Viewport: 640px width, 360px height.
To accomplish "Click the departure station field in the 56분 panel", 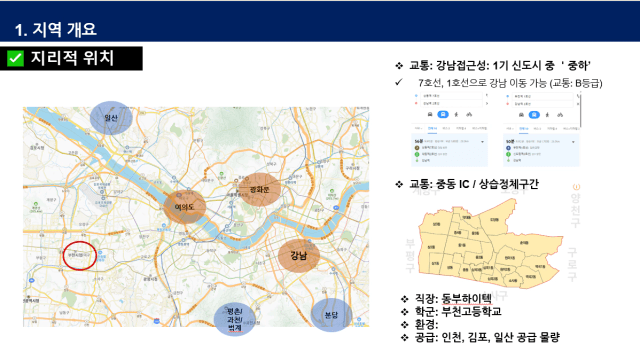I will [451, 96].
